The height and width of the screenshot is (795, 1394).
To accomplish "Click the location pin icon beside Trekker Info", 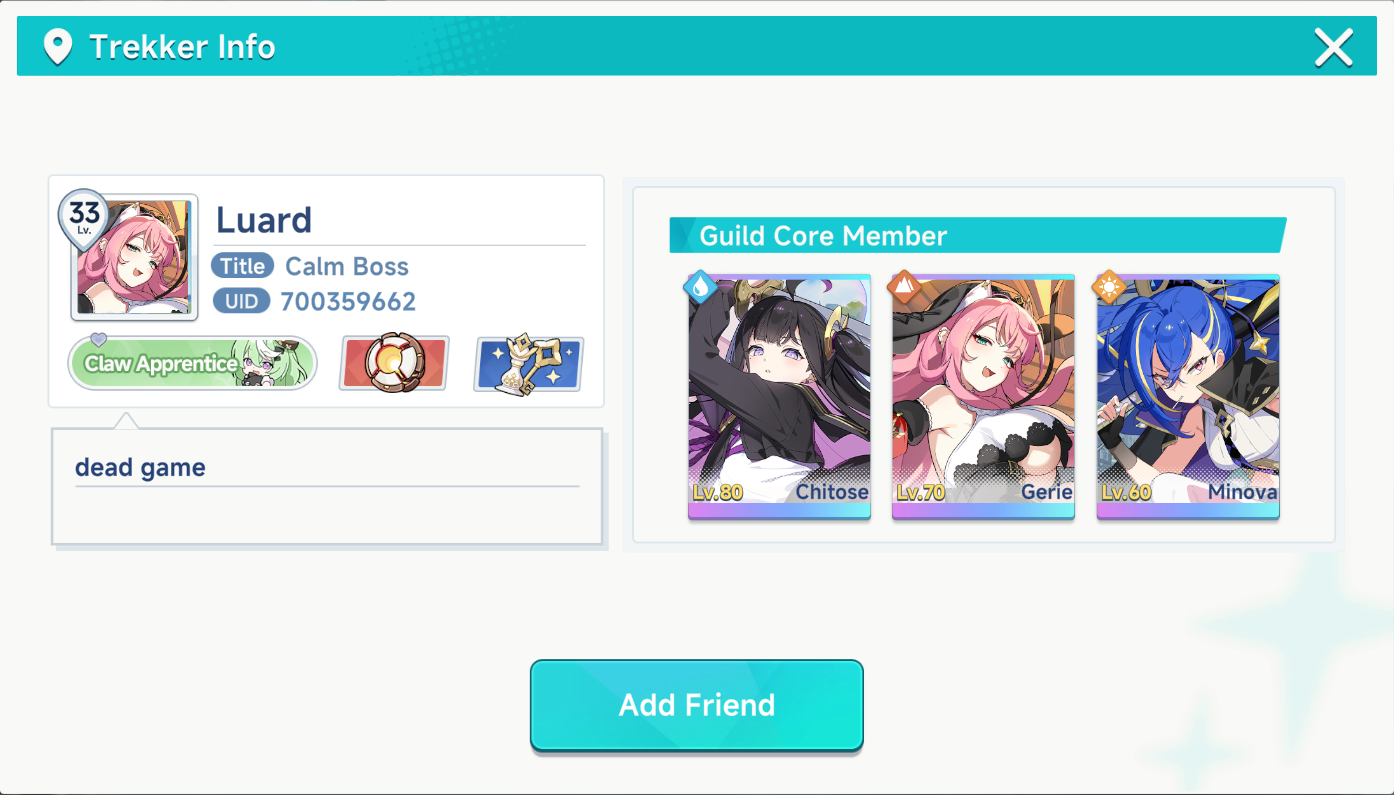I will coord(58,47).
